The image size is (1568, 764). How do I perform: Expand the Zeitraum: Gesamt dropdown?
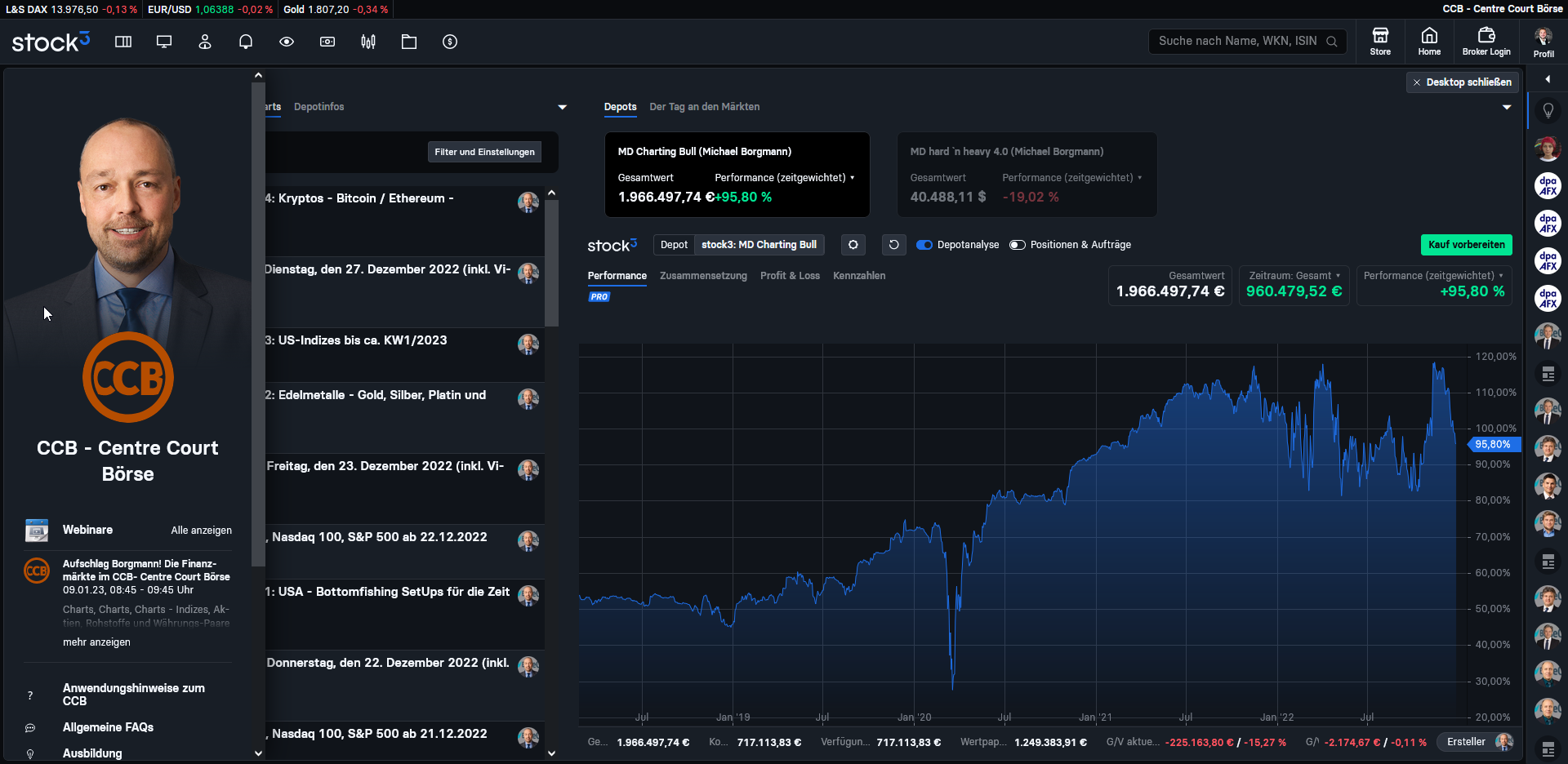pos(1294,276)
